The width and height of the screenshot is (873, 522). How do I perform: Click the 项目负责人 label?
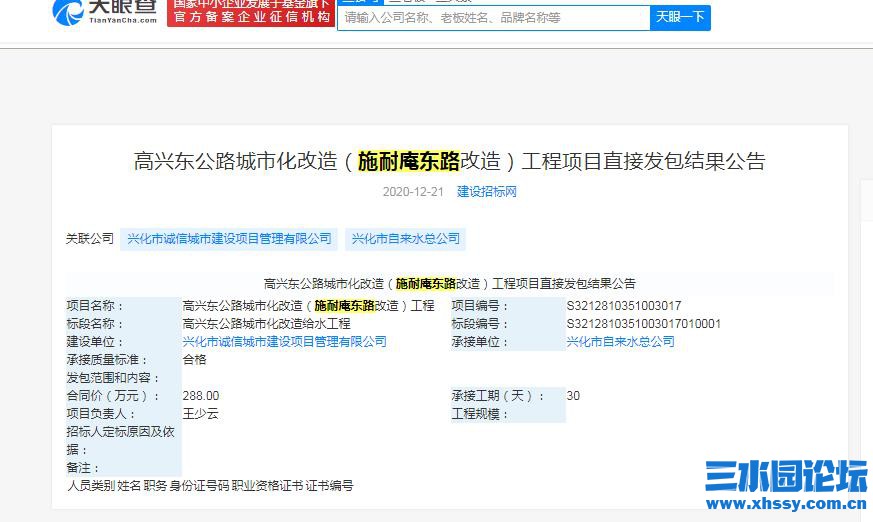coord(101,414)
